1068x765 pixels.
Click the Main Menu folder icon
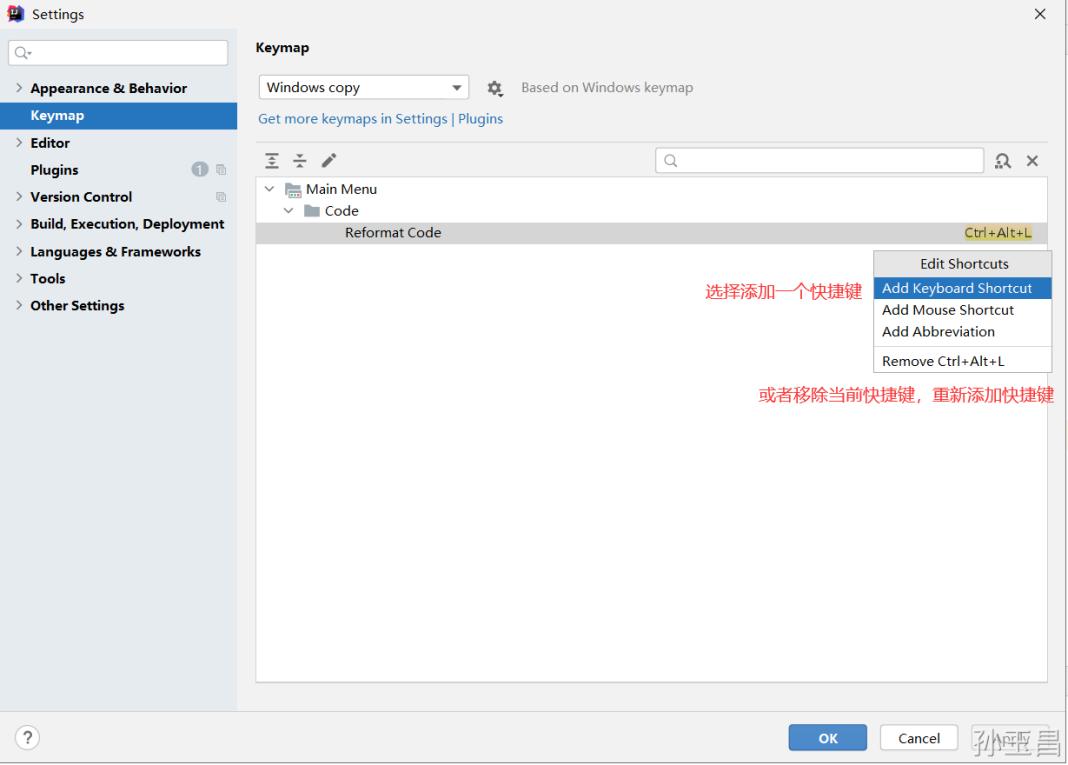point(294,189)
